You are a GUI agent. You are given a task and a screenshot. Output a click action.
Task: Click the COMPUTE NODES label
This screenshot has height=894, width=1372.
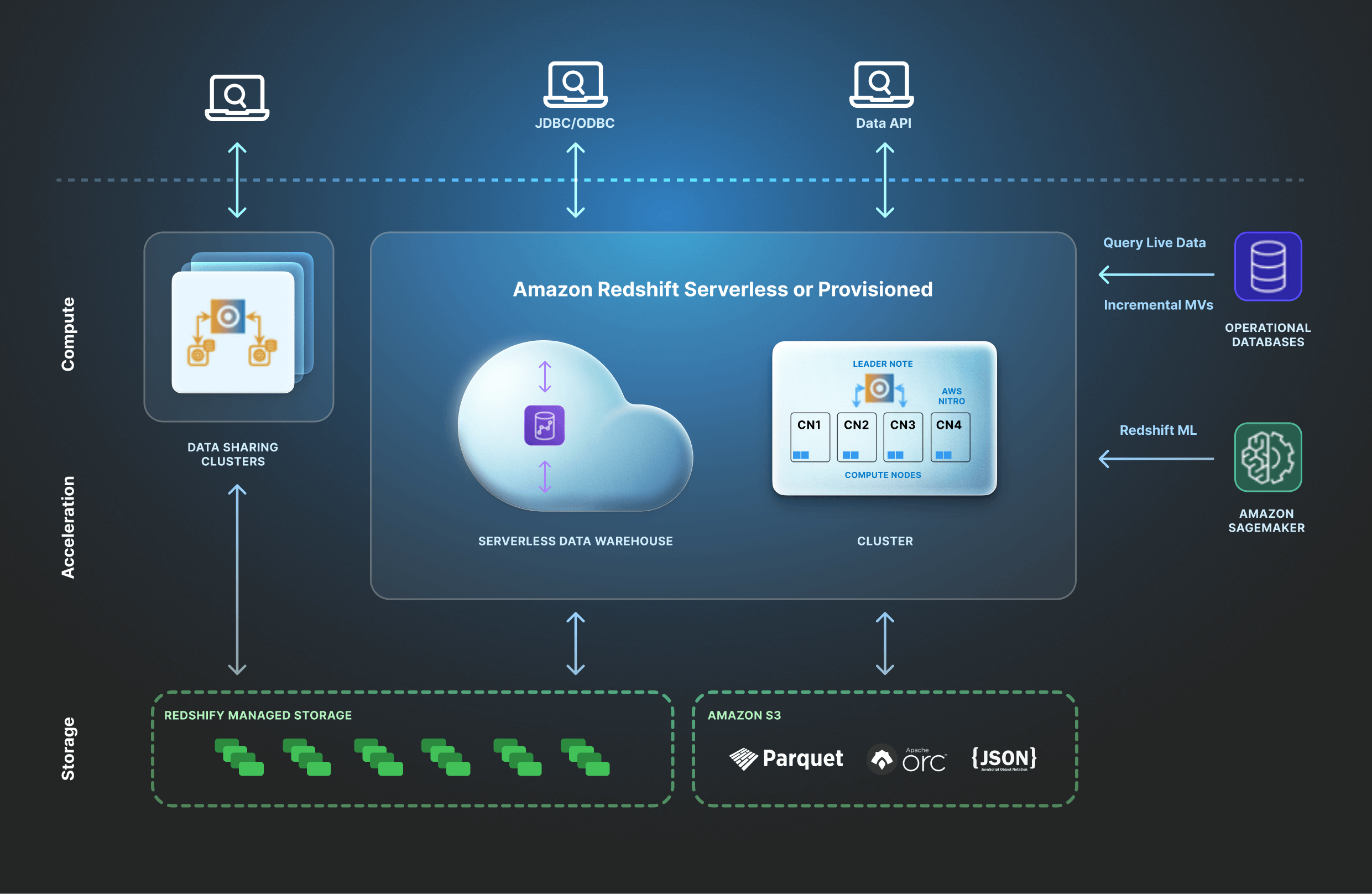883,475
